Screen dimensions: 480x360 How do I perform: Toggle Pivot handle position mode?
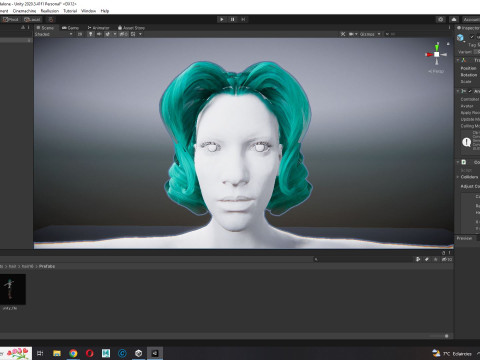(x=10, y=20)
